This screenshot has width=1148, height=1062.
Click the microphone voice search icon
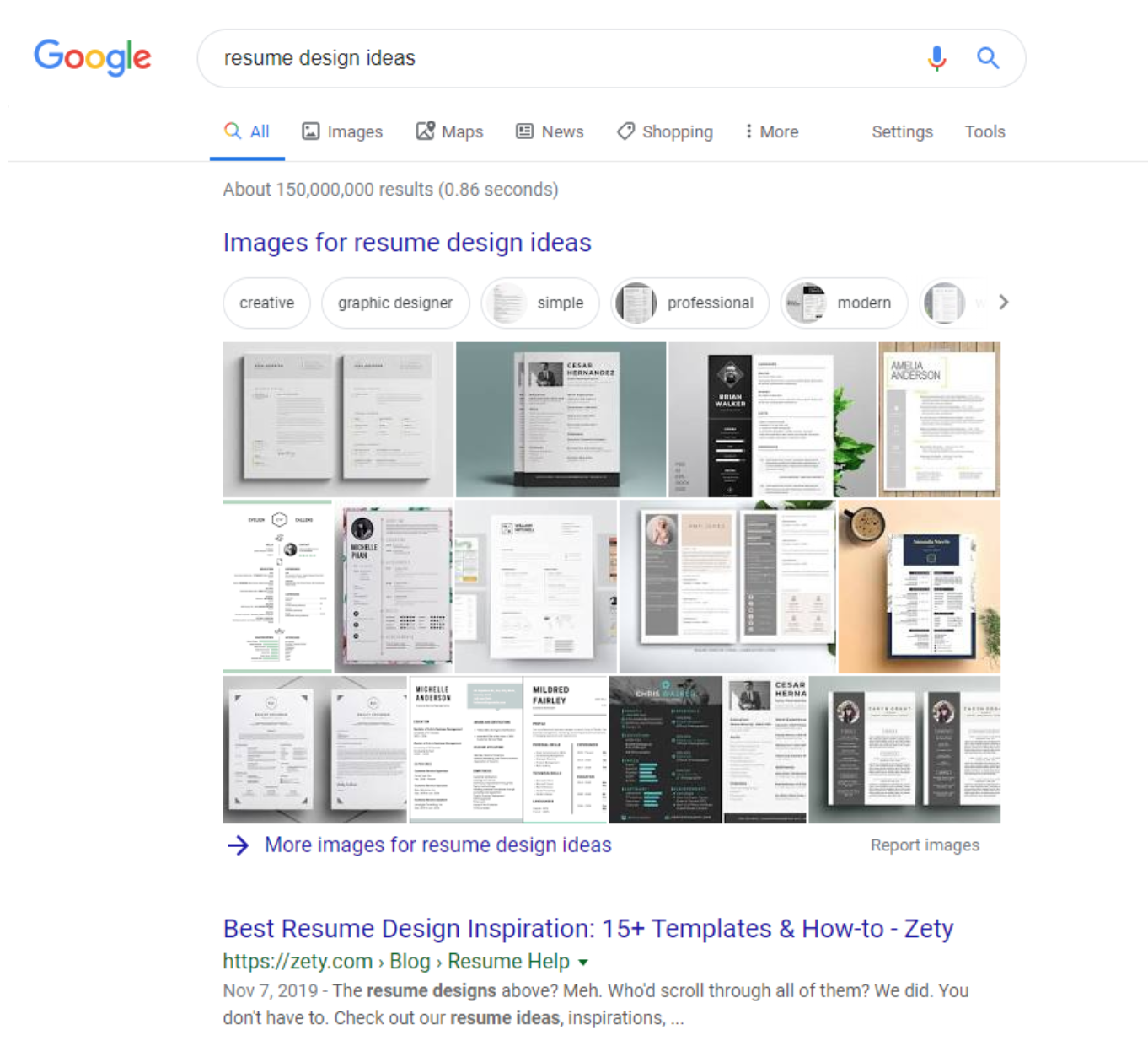click(x=936, y=58)
